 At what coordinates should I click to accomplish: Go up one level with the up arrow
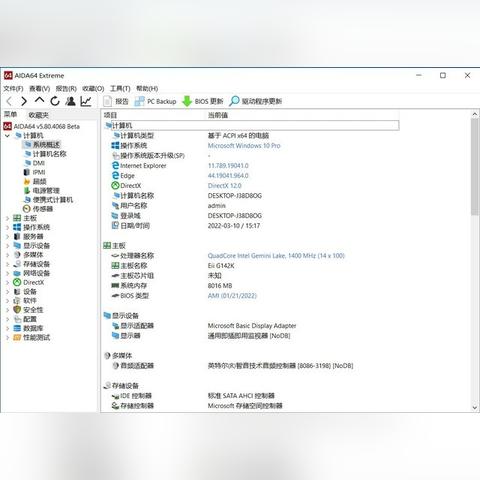click(x=39, y=100)
